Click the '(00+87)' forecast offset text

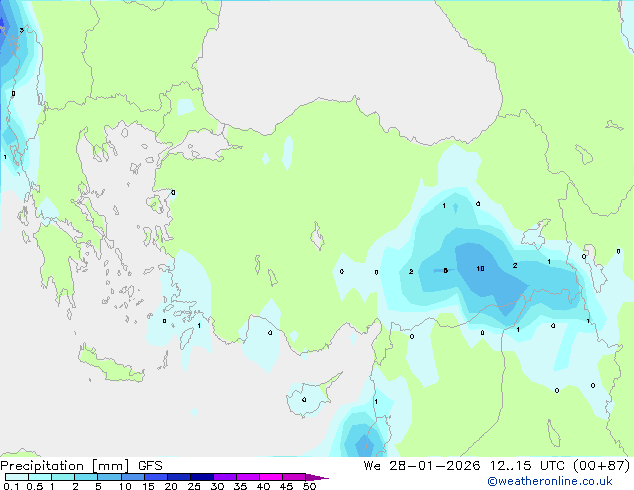coord(602,466)
